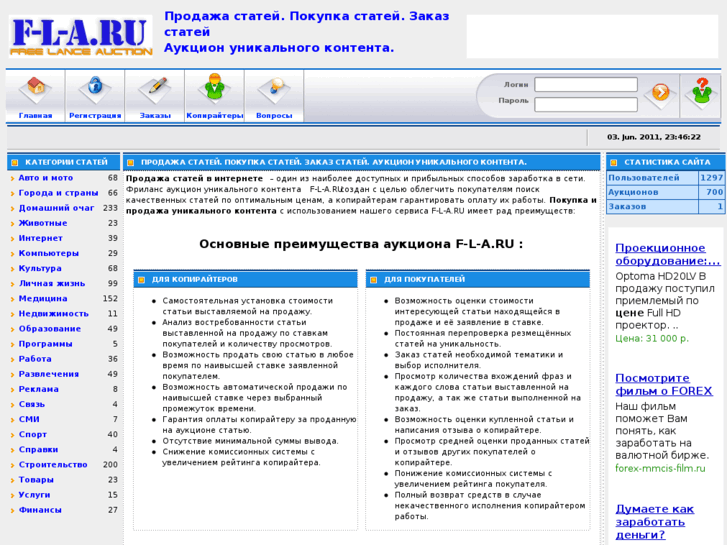The height and width of the screenshot is (545, 727).
Task: Click the Главная menu label
Action: click(35, 115)
